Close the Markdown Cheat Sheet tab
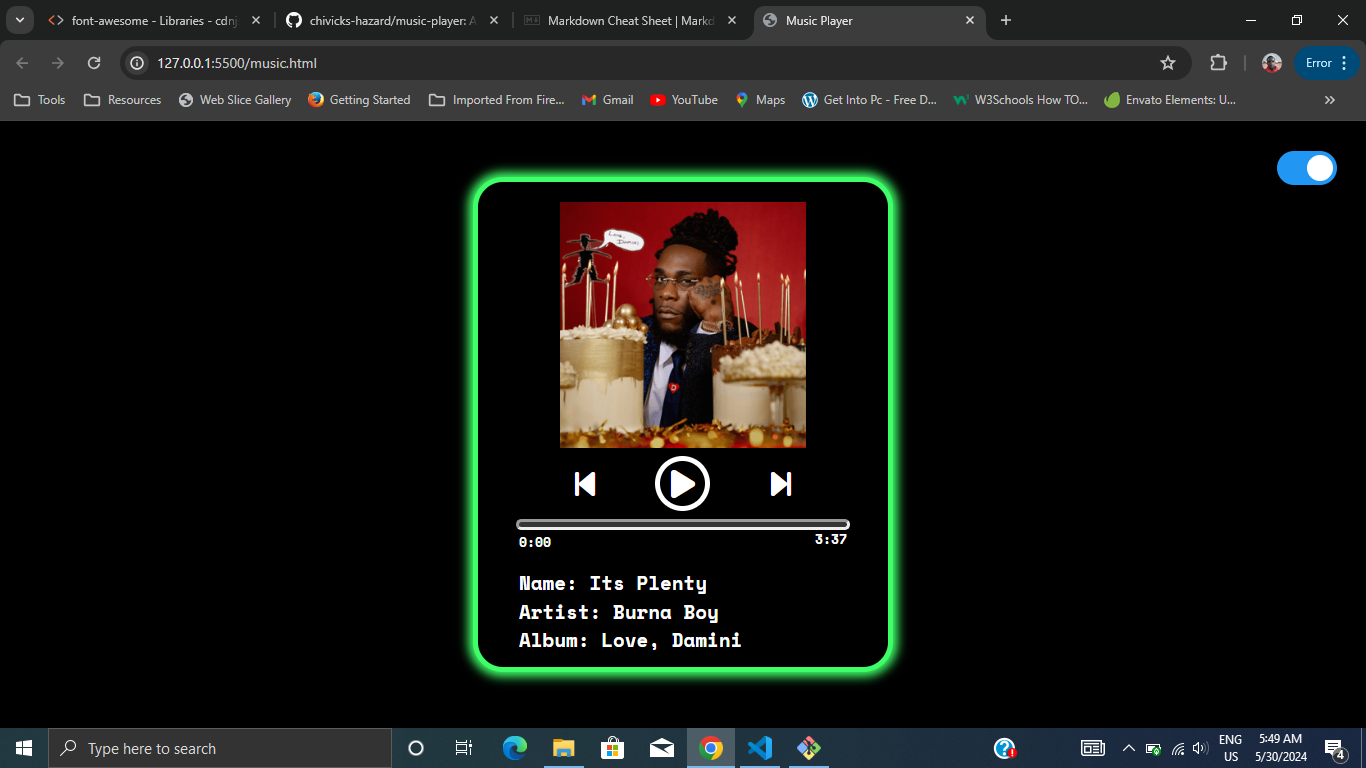The height and width of the screenshot is (768, 1366). (x=732, y=20)
